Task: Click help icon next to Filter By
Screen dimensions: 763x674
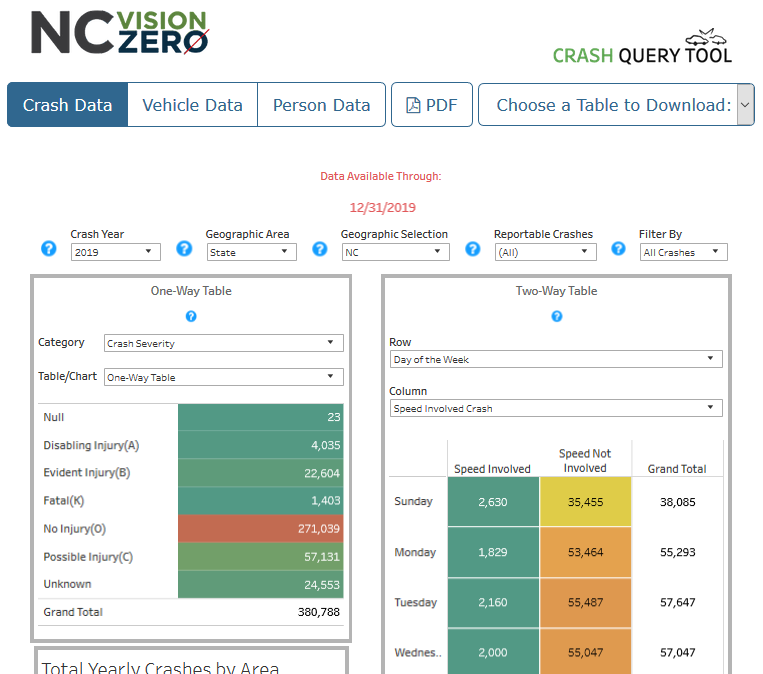Action: click(x=619, y=249)
